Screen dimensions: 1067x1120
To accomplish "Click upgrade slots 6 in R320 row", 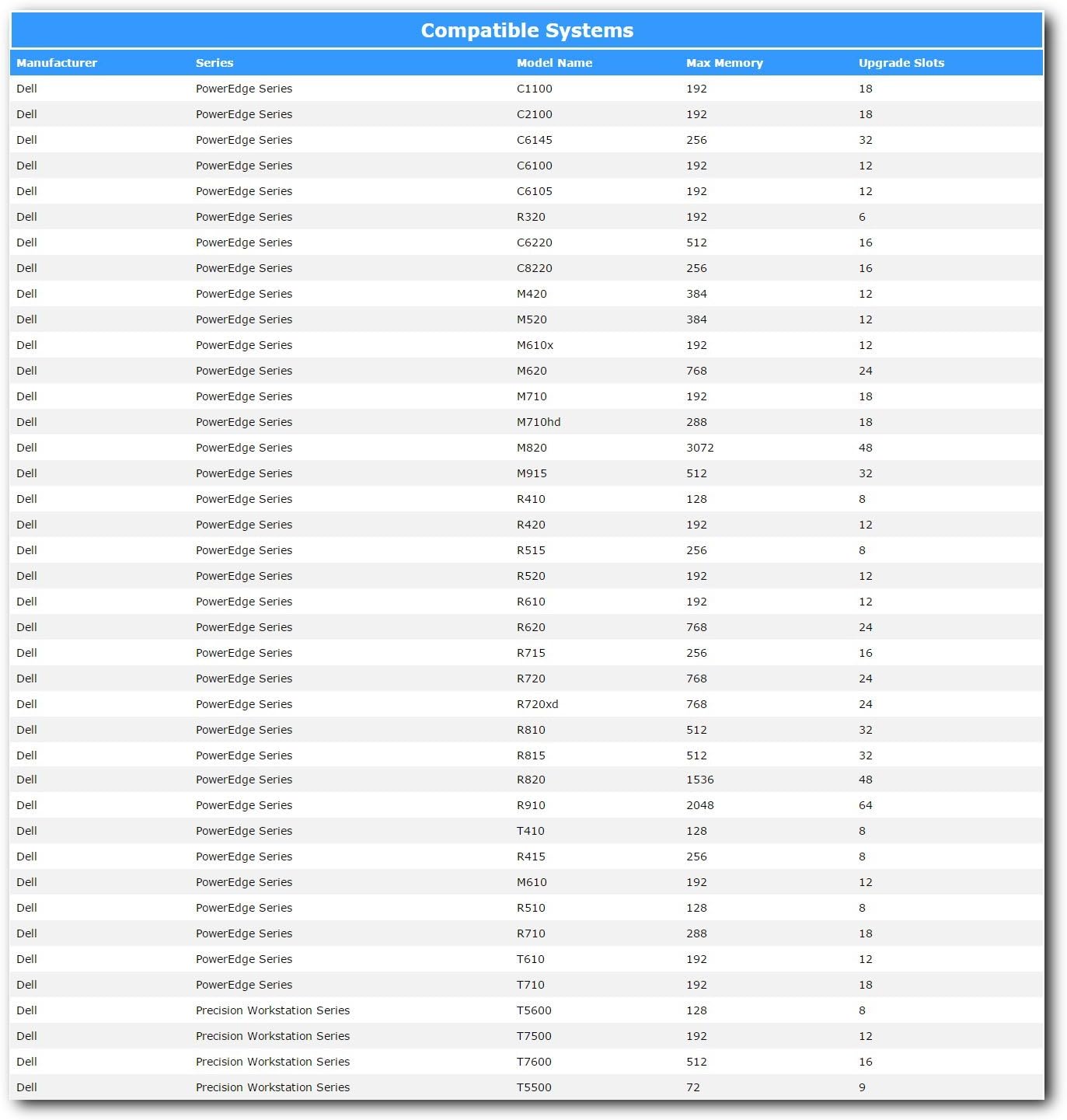I will (862, 217).
